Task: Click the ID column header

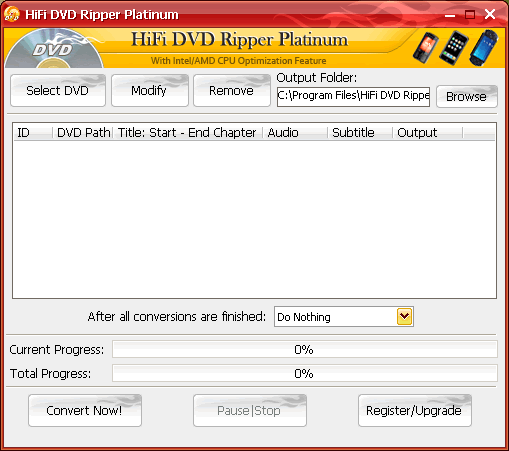Action: point(33,133)
